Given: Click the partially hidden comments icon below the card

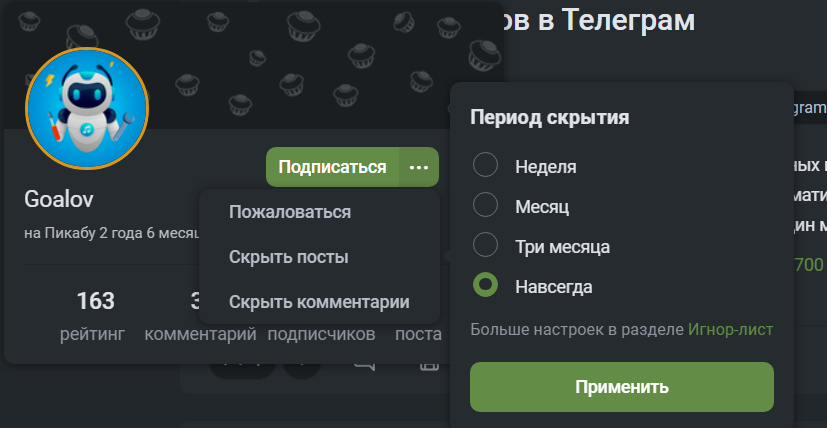Looking at the screenshot, I should (x=364, y=366).
